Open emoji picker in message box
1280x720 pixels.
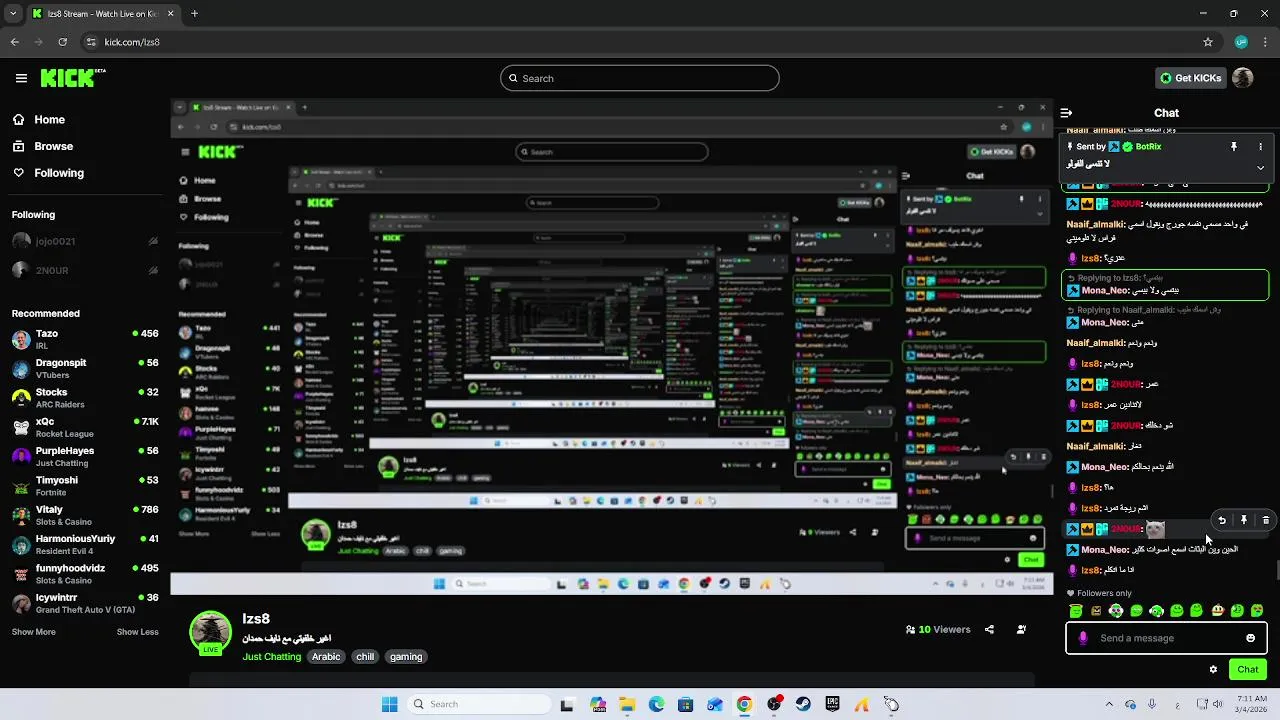pos(1250,638)
